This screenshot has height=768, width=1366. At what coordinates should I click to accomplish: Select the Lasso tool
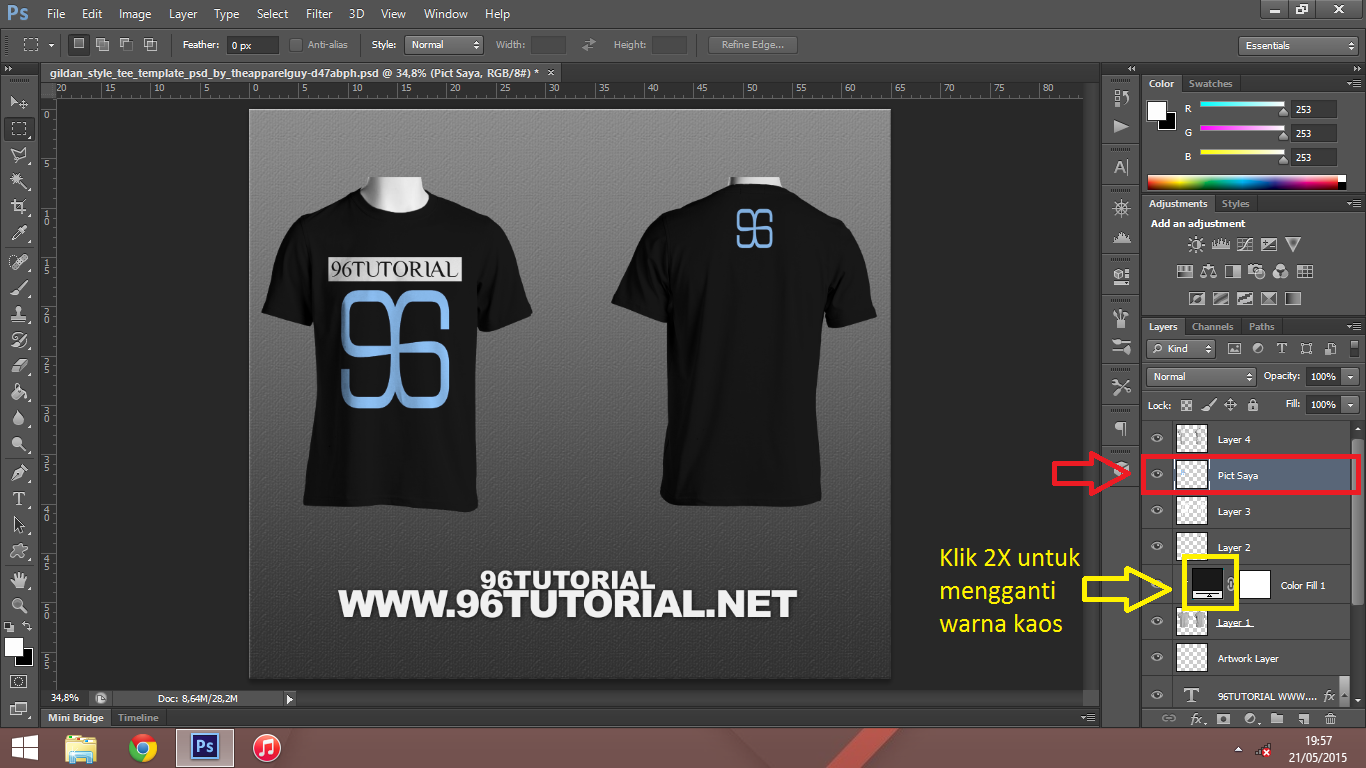coord(19,154)
